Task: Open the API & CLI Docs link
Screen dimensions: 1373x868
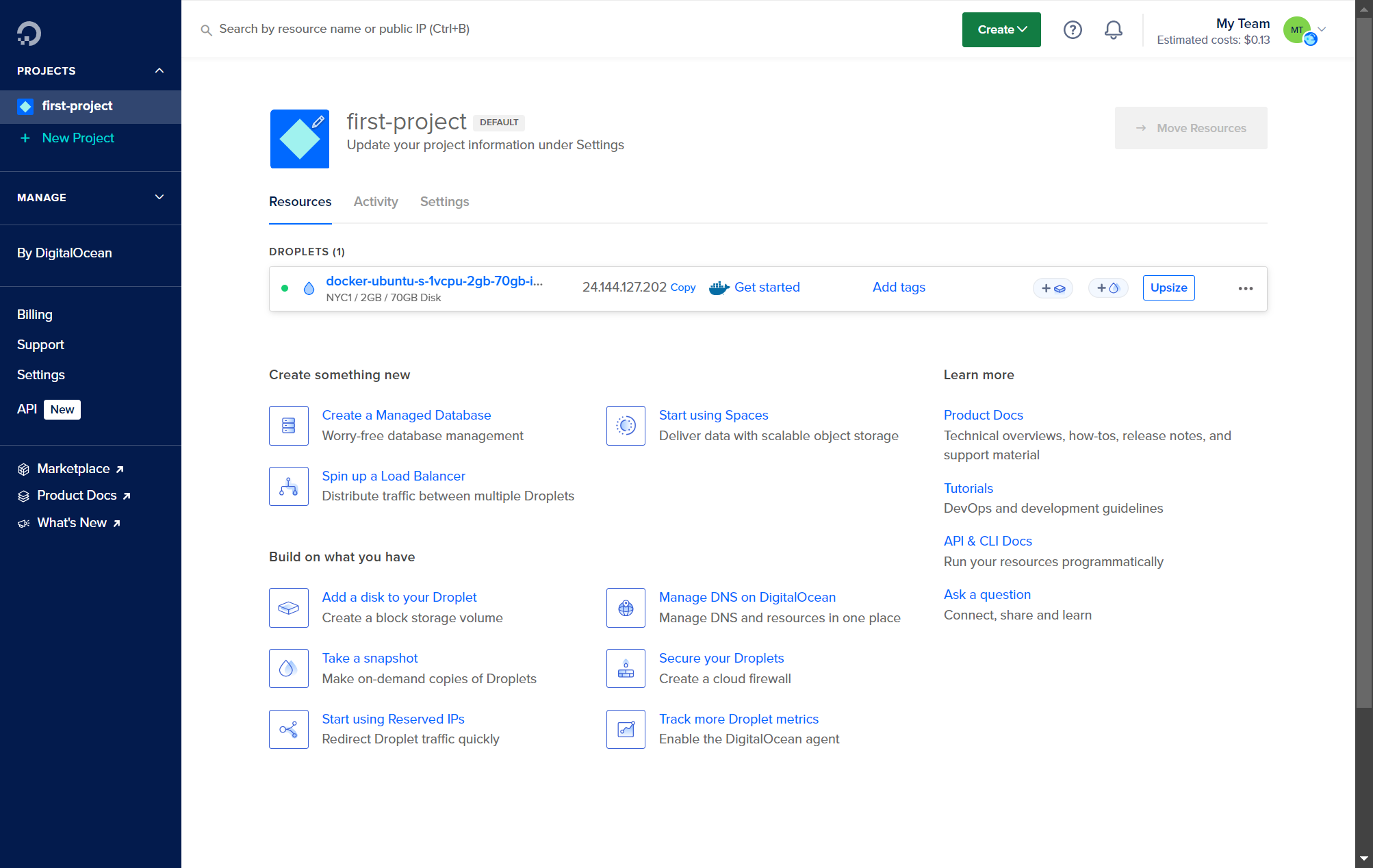Action: (x=988, y=541)
